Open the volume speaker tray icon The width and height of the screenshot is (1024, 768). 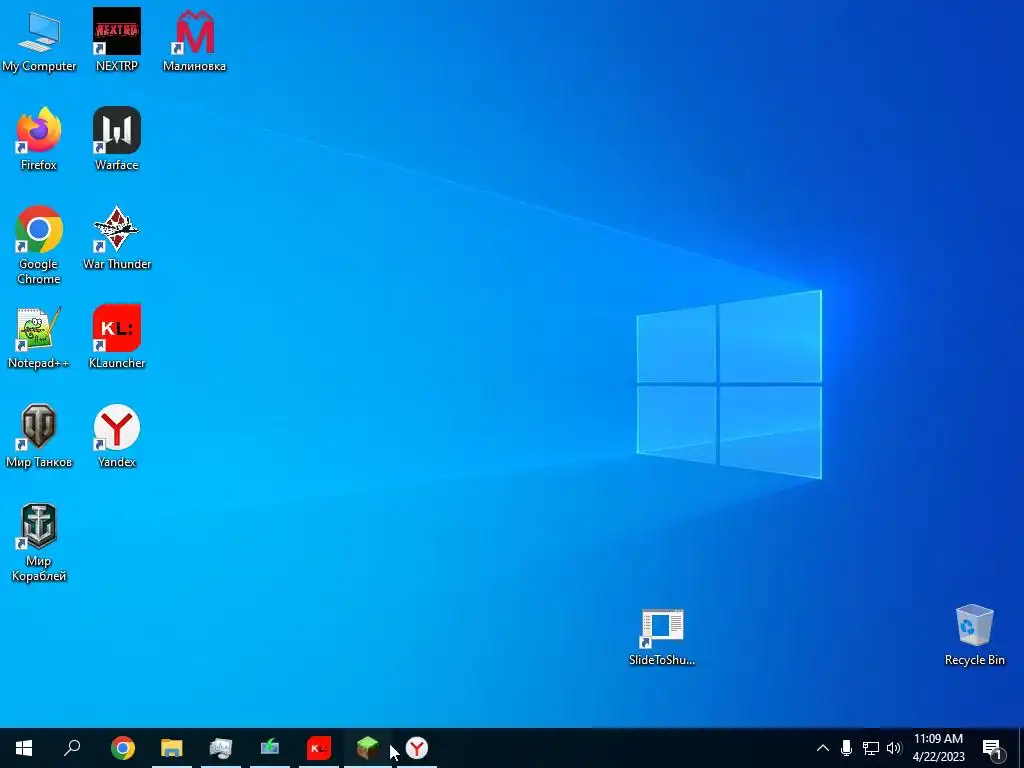tap(894, 748)
